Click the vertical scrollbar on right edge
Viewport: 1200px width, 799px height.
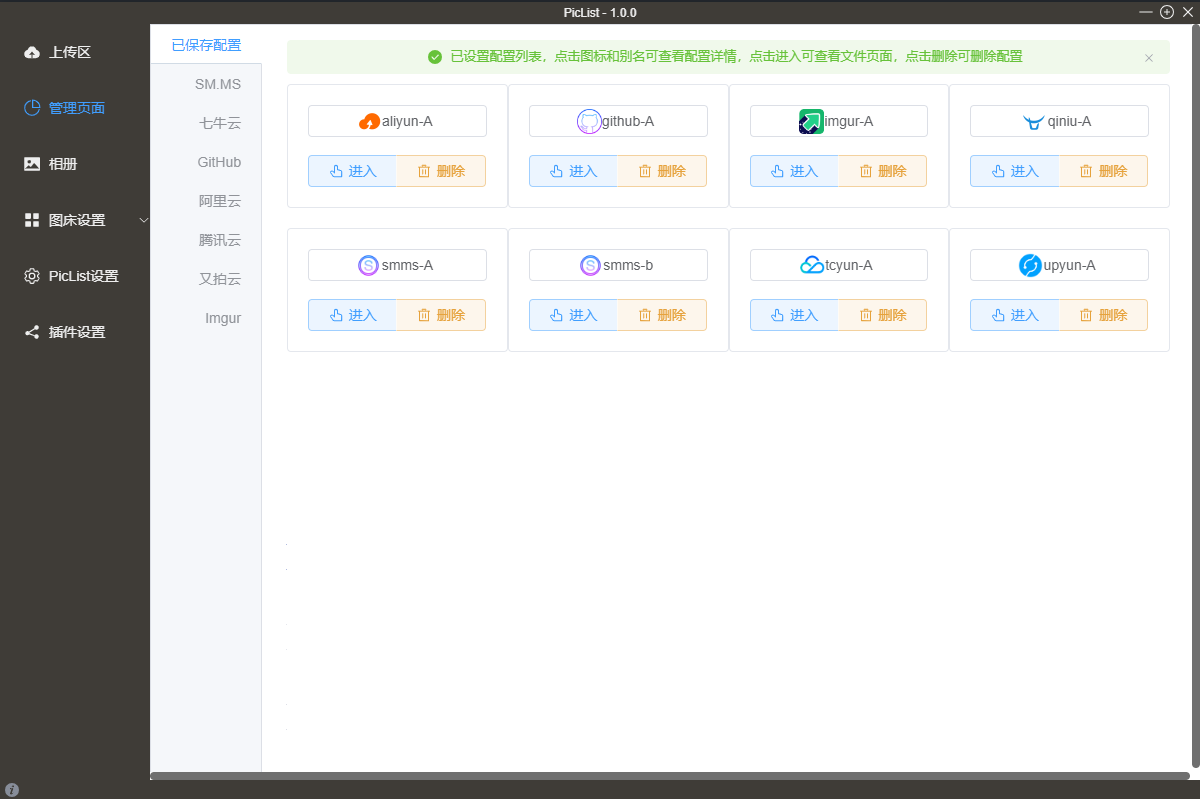[1195, 395]
